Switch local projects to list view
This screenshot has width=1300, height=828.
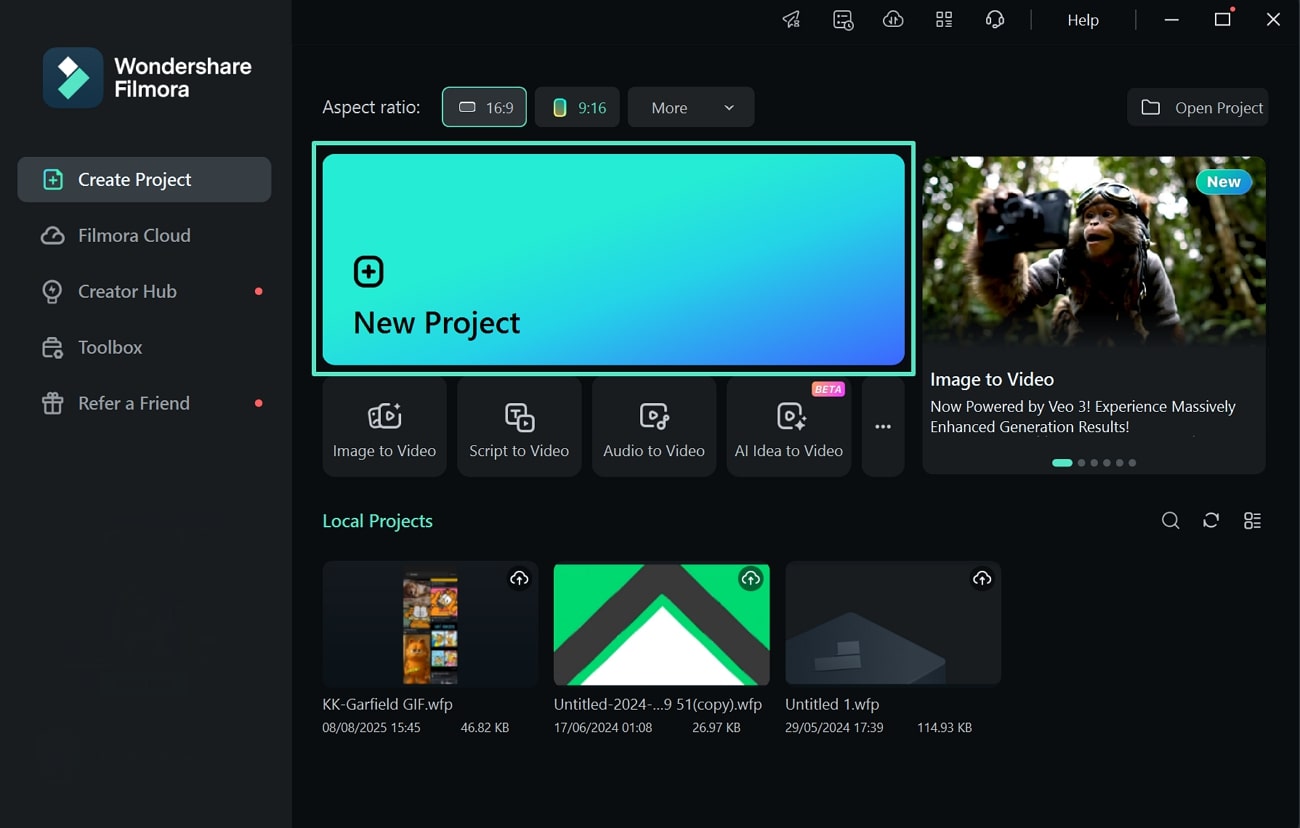click(x=1252, y=520)
